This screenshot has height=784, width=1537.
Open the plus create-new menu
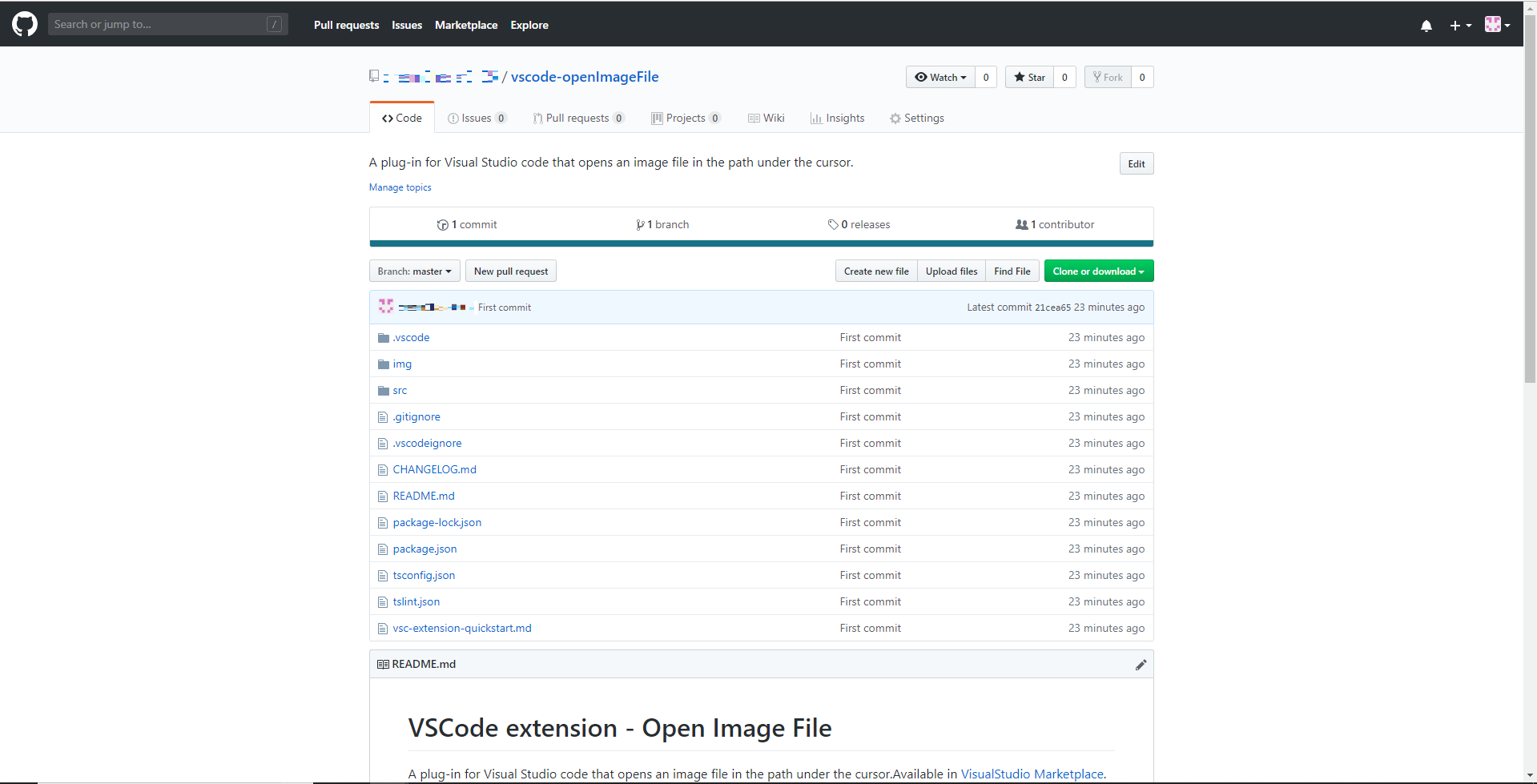(x=1460, y=26)
